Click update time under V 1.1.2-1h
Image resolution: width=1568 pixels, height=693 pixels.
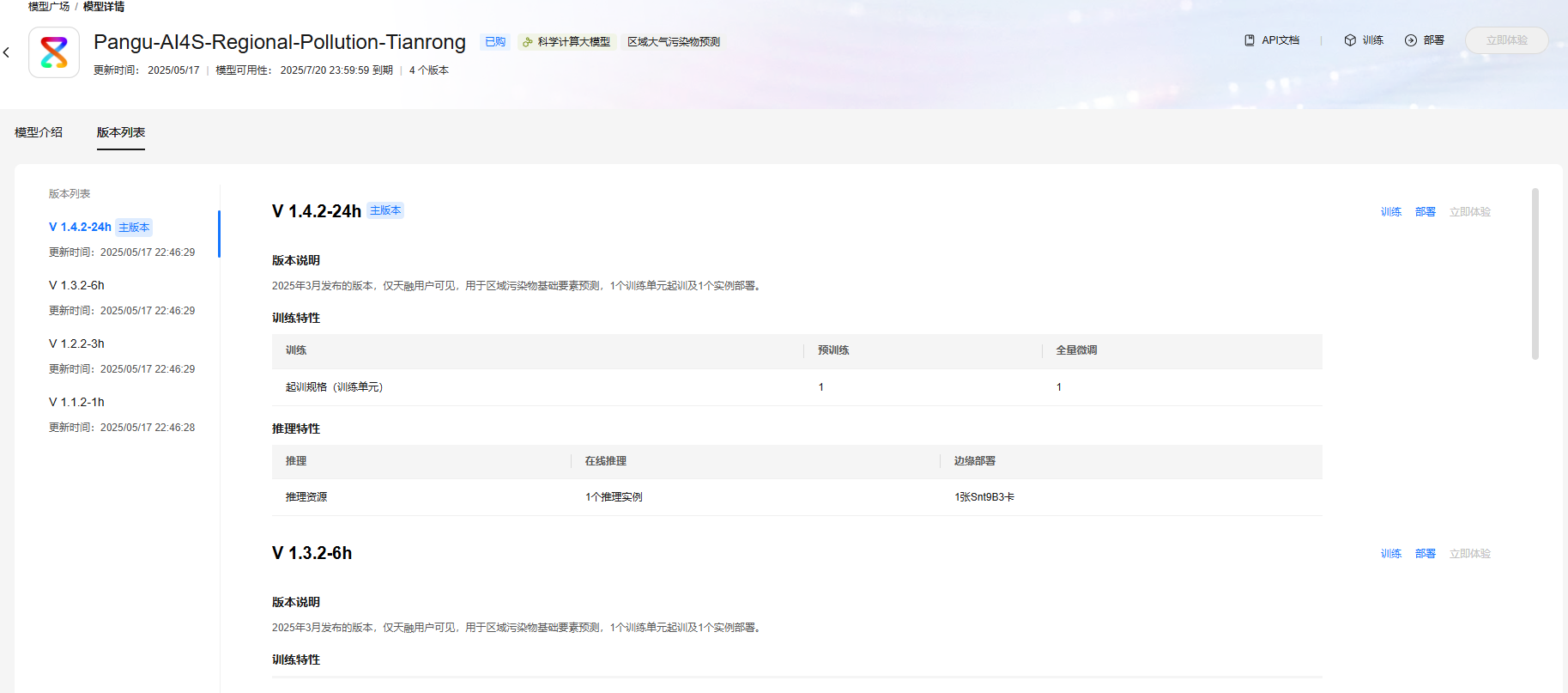click(122, 428)
